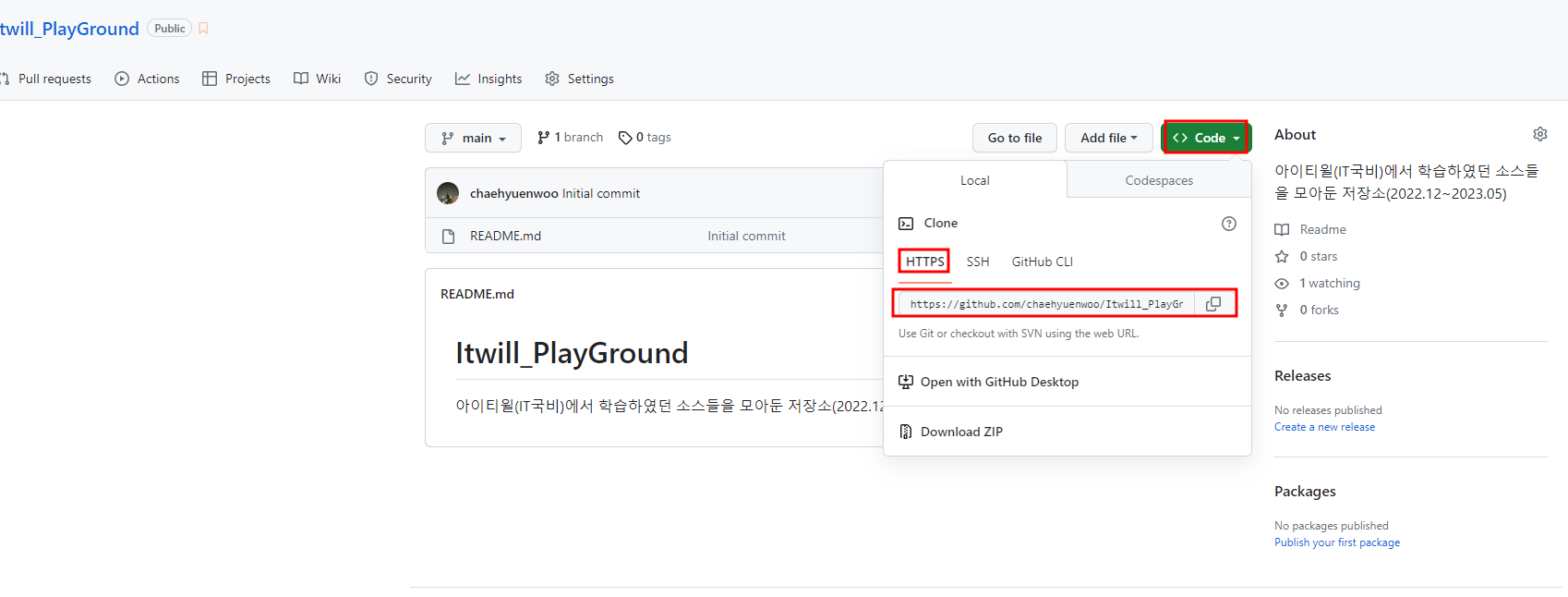This screenshot has width=1568, height=597.
Task: Click the chaehyuenwoo avatar image
Action: click(x=448, y=193)
